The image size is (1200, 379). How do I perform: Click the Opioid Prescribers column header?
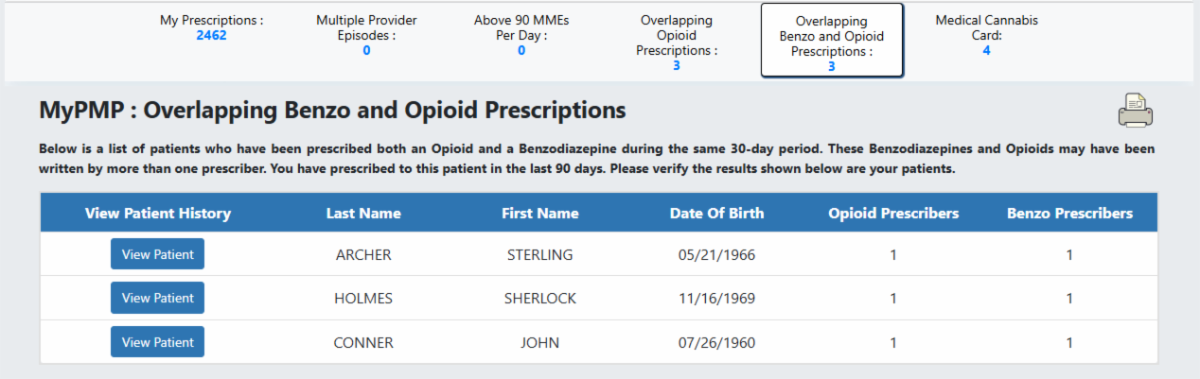(x=894, y=213)
